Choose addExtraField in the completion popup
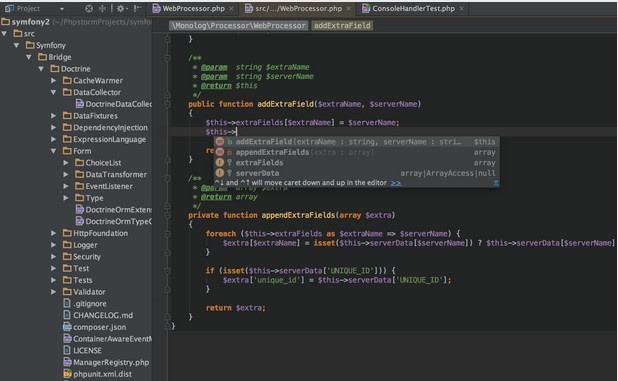 tap(357, 141)
